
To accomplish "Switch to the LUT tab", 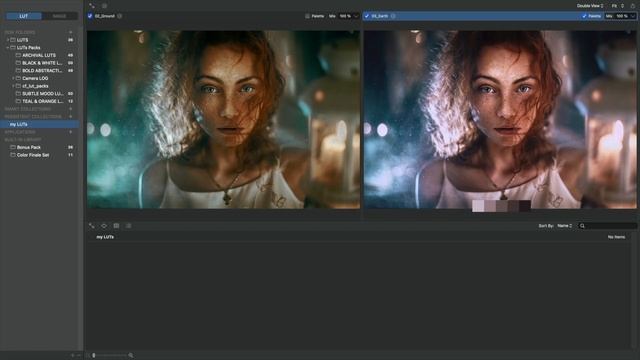I will (24, 16).
